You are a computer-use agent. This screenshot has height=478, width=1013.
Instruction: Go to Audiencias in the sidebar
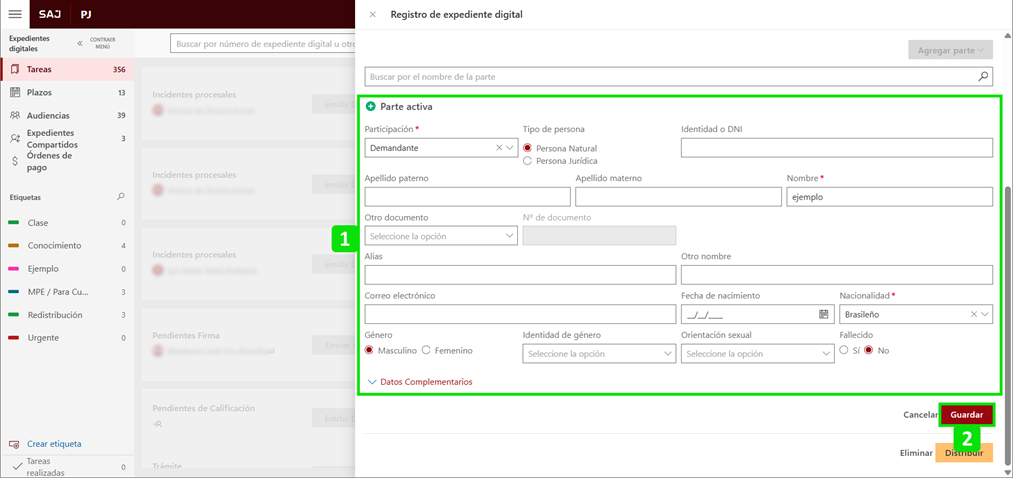click(x=47, y=116)
